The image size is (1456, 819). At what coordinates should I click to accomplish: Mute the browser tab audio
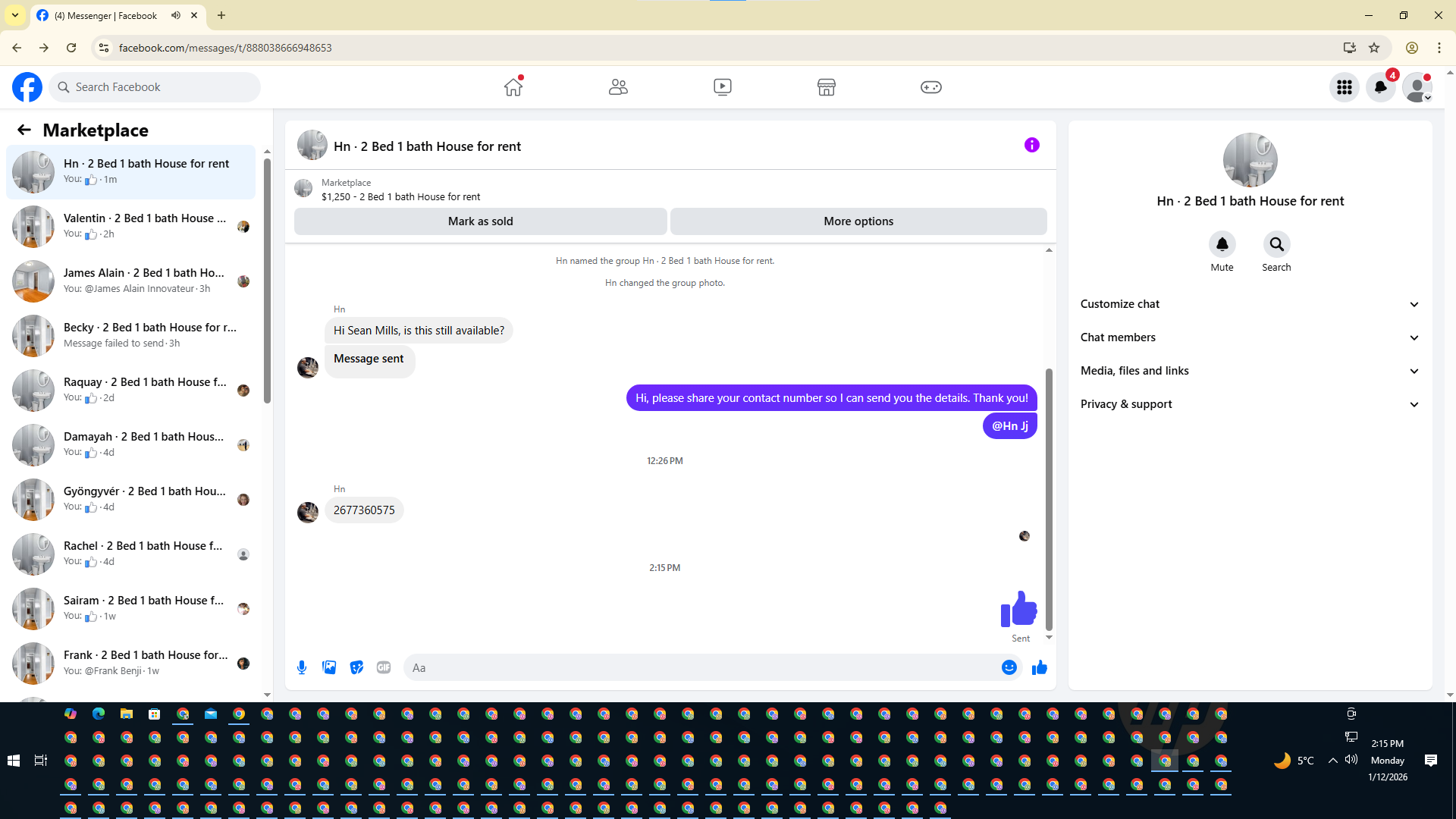[x=176, y=15]
